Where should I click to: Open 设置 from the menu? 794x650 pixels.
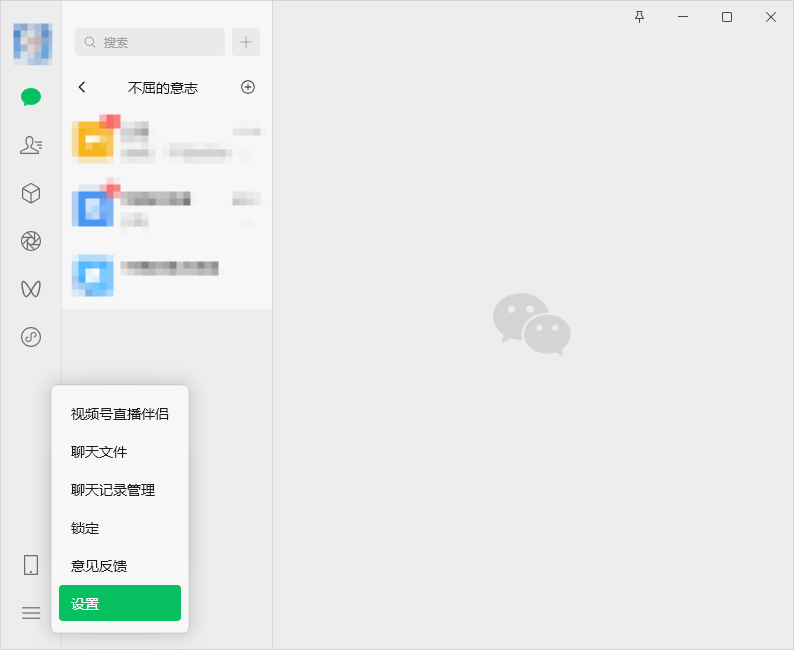[x=120, y=603]
